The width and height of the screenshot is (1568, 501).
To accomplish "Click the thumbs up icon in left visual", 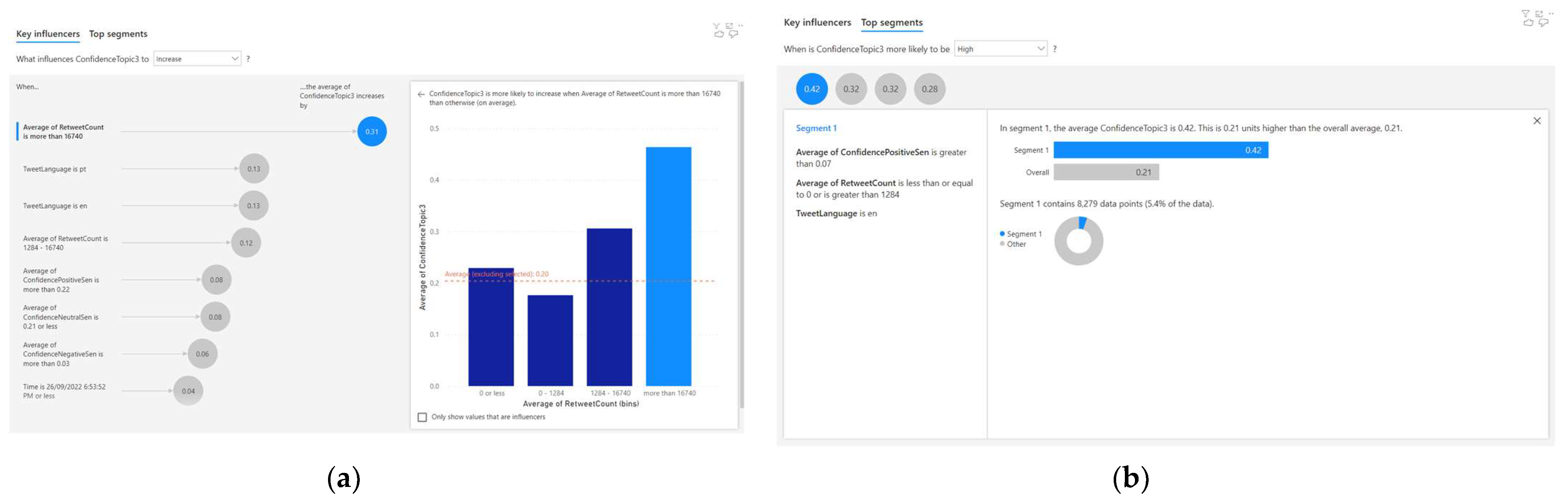I will click(719, 35).
